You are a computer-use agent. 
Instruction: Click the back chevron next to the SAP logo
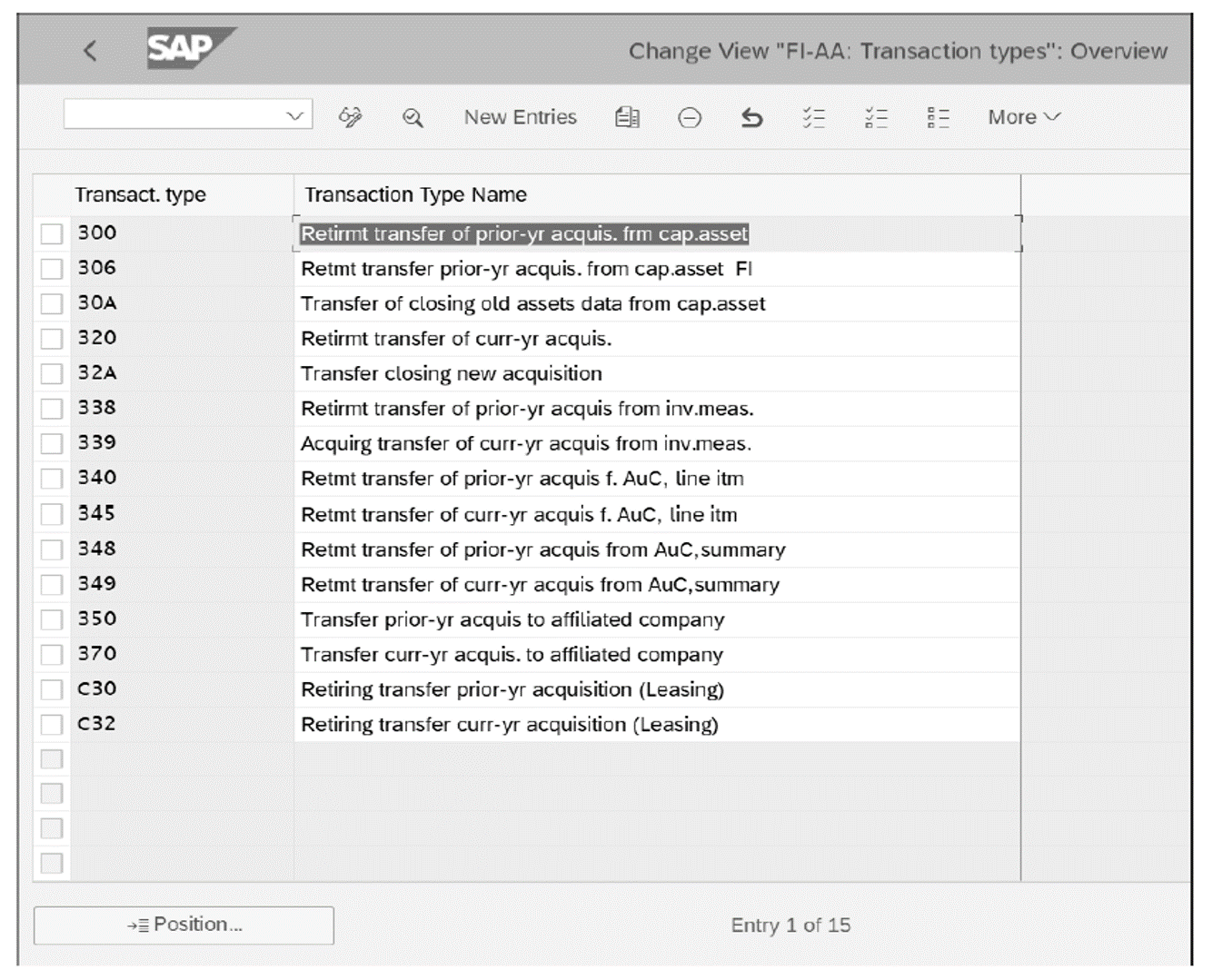pyautogui.click(x=90, y=51)
